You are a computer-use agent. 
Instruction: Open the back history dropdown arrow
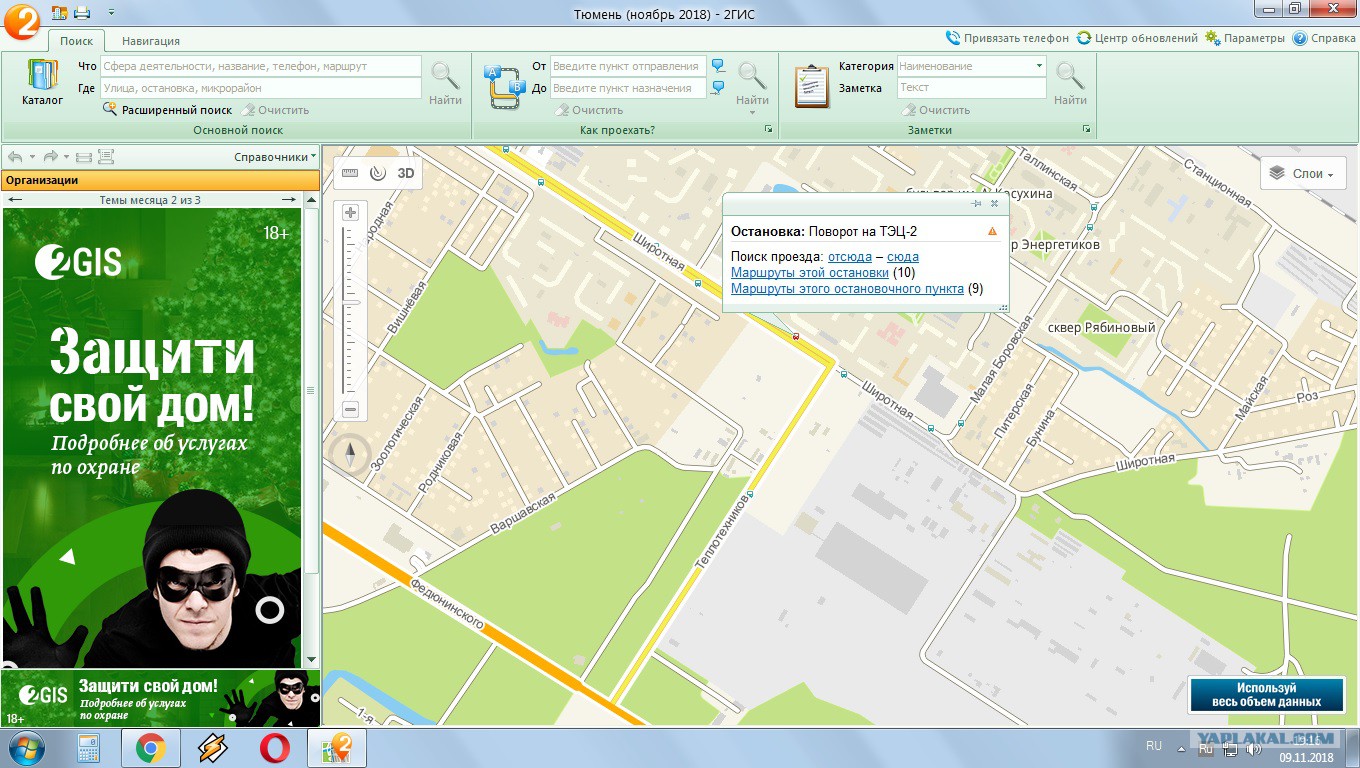[x=32, y=157]
